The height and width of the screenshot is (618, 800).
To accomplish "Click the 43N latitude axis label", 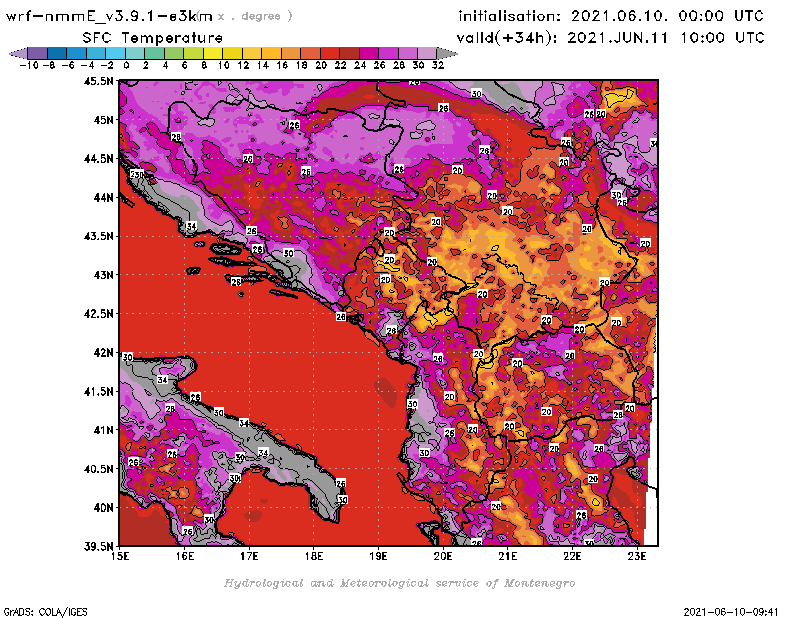I will point(103,275).
